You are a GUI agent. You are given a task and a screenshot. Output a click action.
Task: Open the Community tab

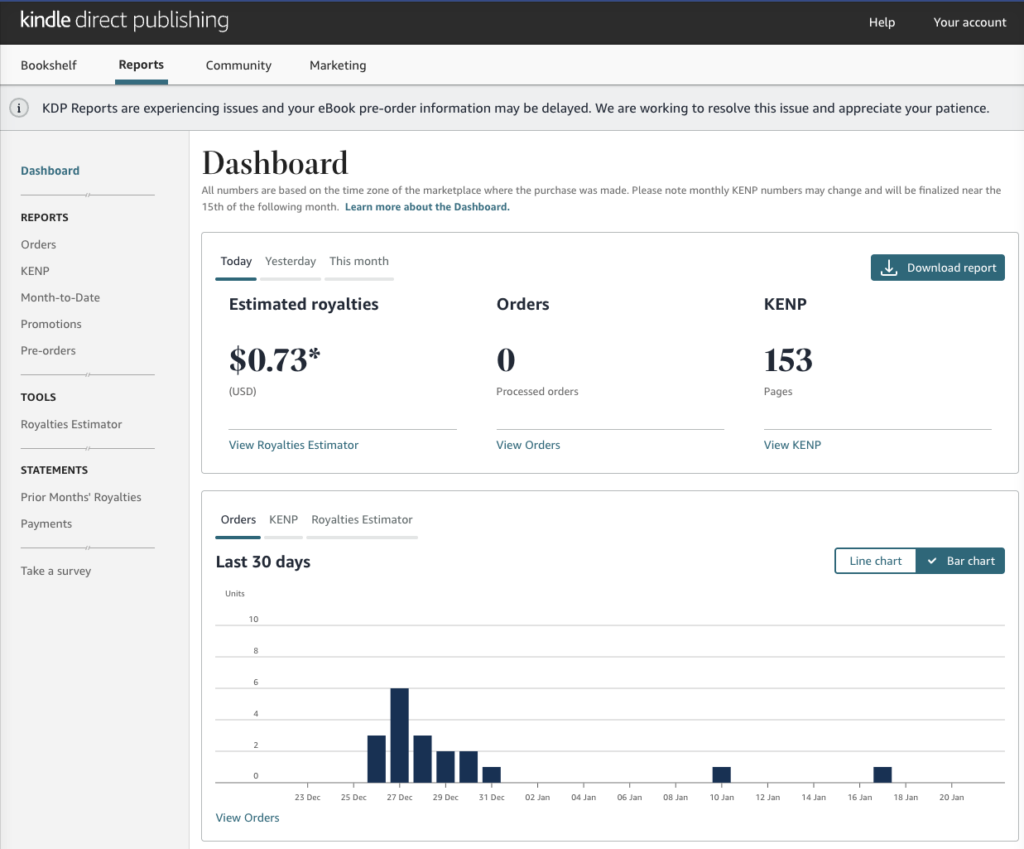(x=238, y=65)
